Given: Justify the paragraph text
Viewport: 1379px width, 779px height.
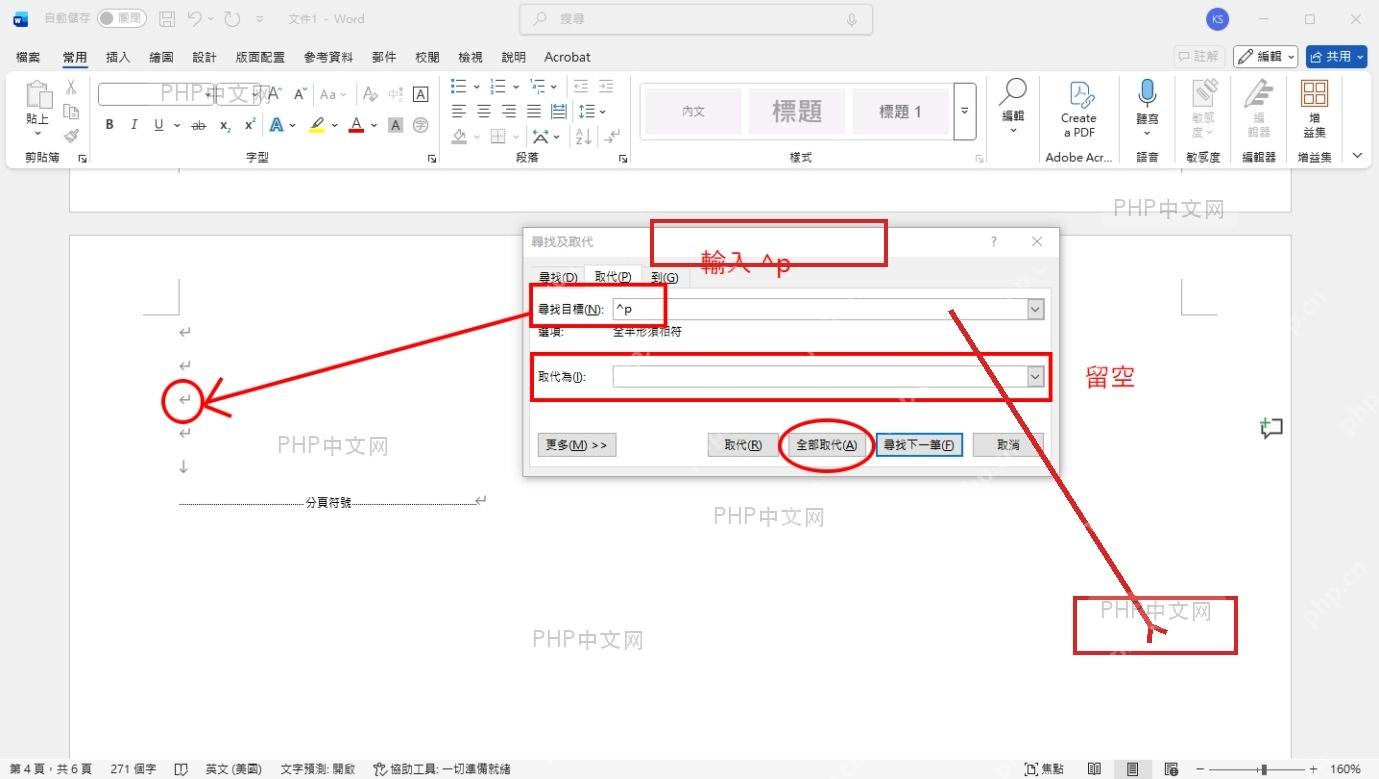Looking at the screenshot, I should coord(534,111).
